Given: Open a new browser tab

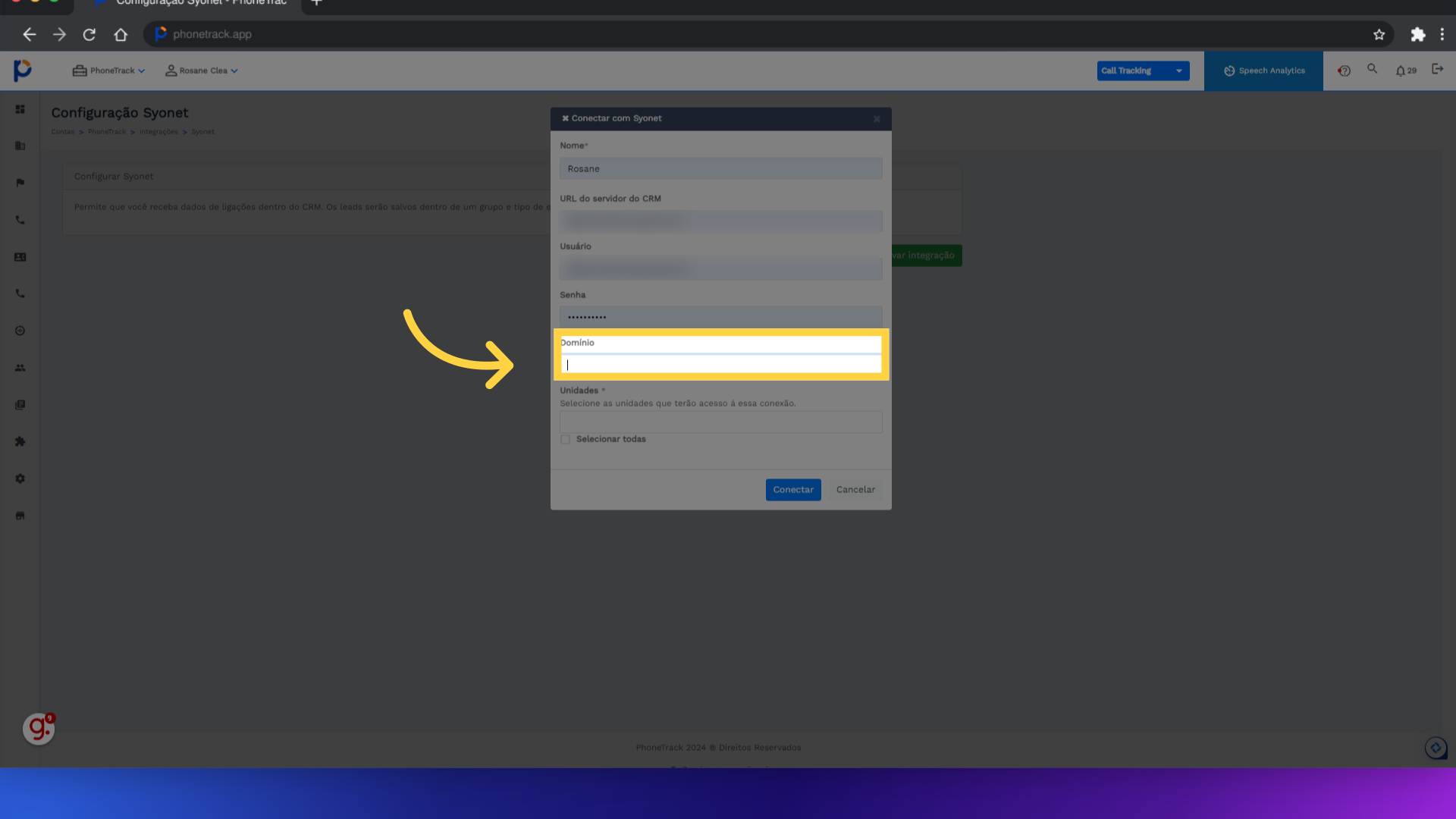Looking at the screenshot, I should tap(317, 3).
